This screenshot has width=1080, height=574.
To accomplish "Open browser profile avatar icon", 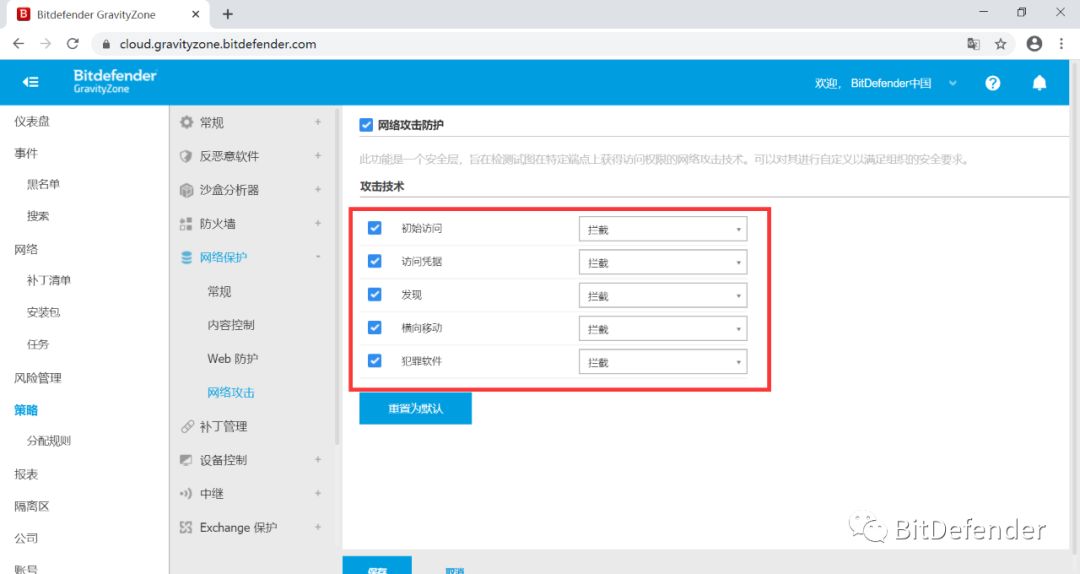I will pyautogui.click(x=1034, y=43).
